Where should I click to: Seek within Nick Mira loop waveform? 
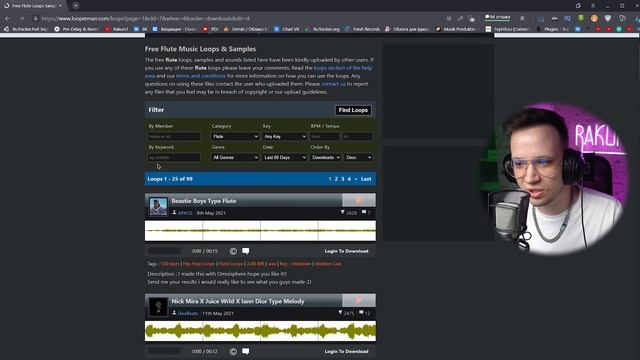click(x=260, y=331)
